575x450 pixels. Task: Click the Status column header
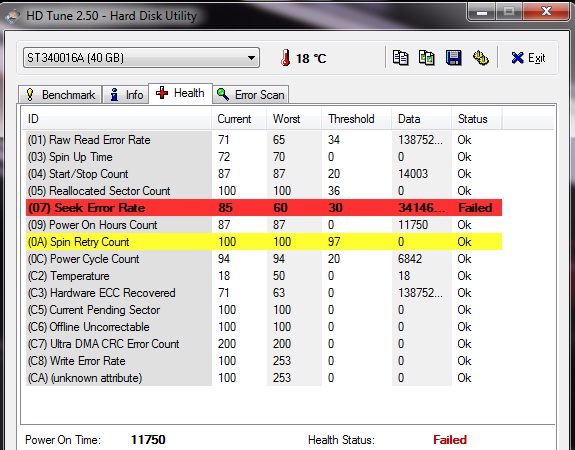point(477,119)
